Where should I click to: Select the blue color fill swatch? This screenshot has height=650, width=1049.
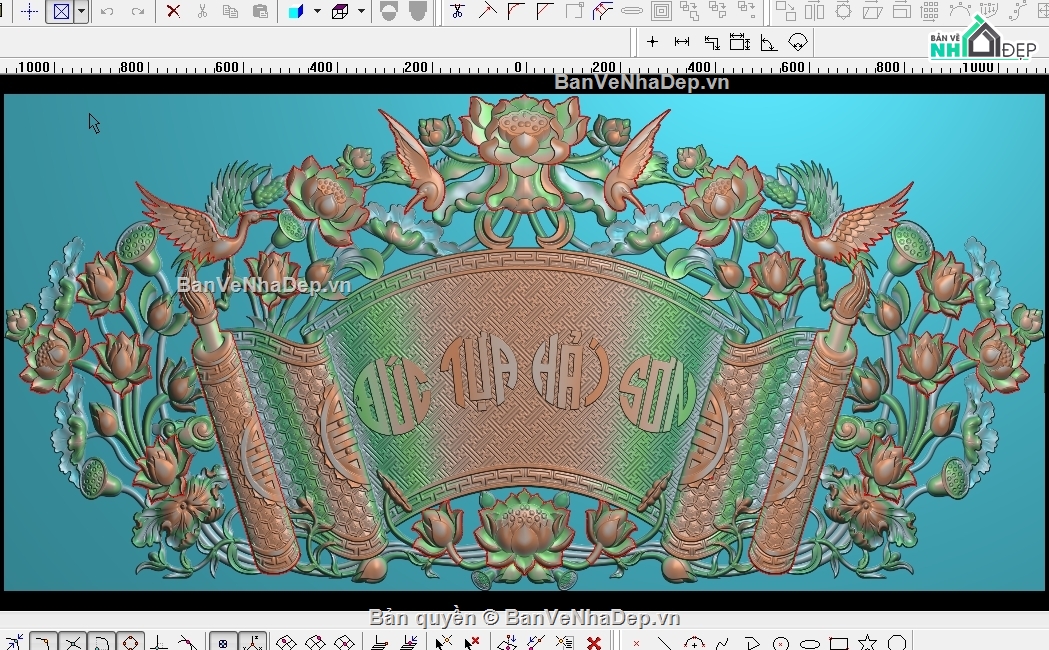pos(295,13)
